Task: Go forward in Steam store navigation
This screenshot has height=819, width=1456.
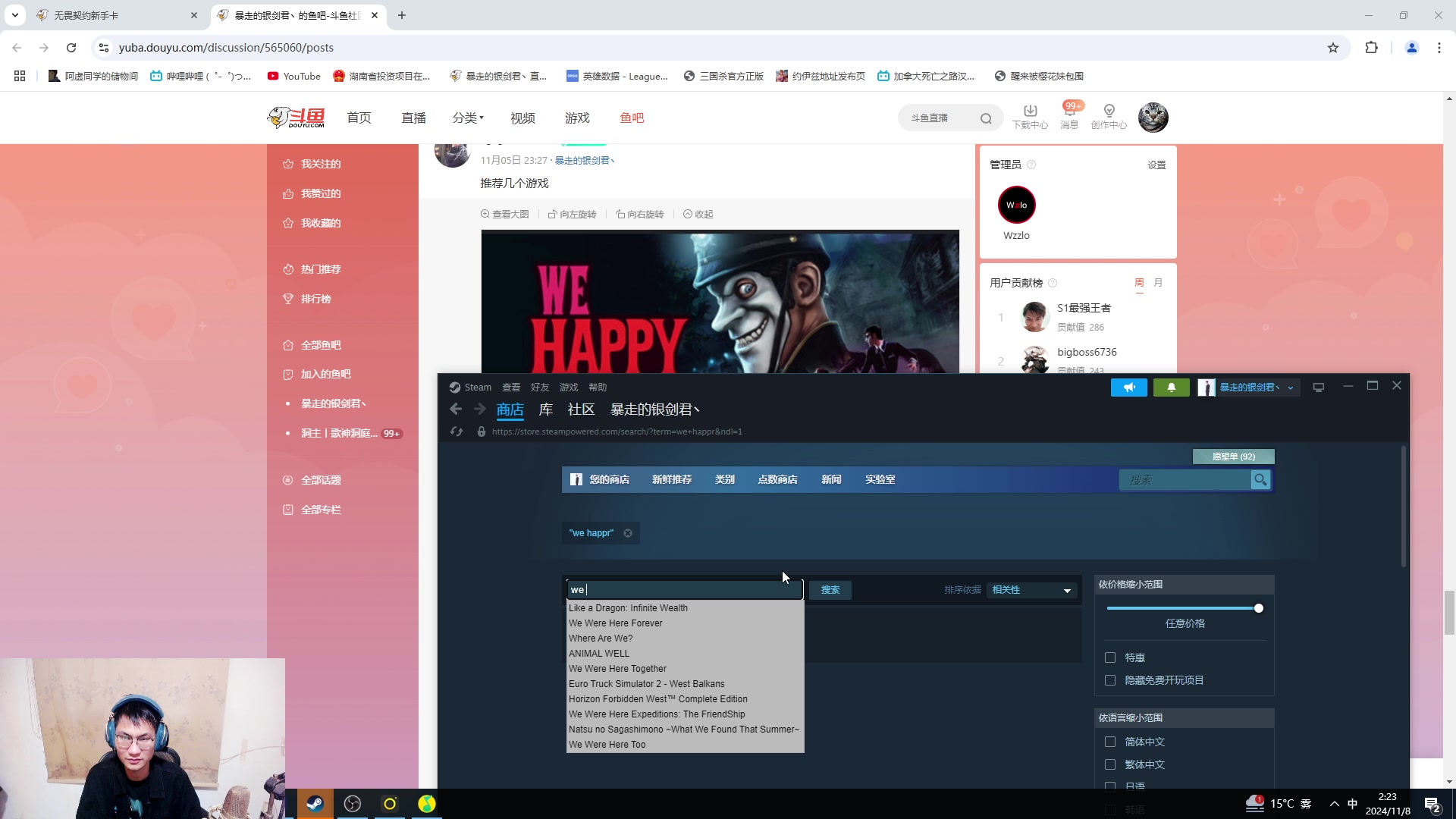Action: 479,409
